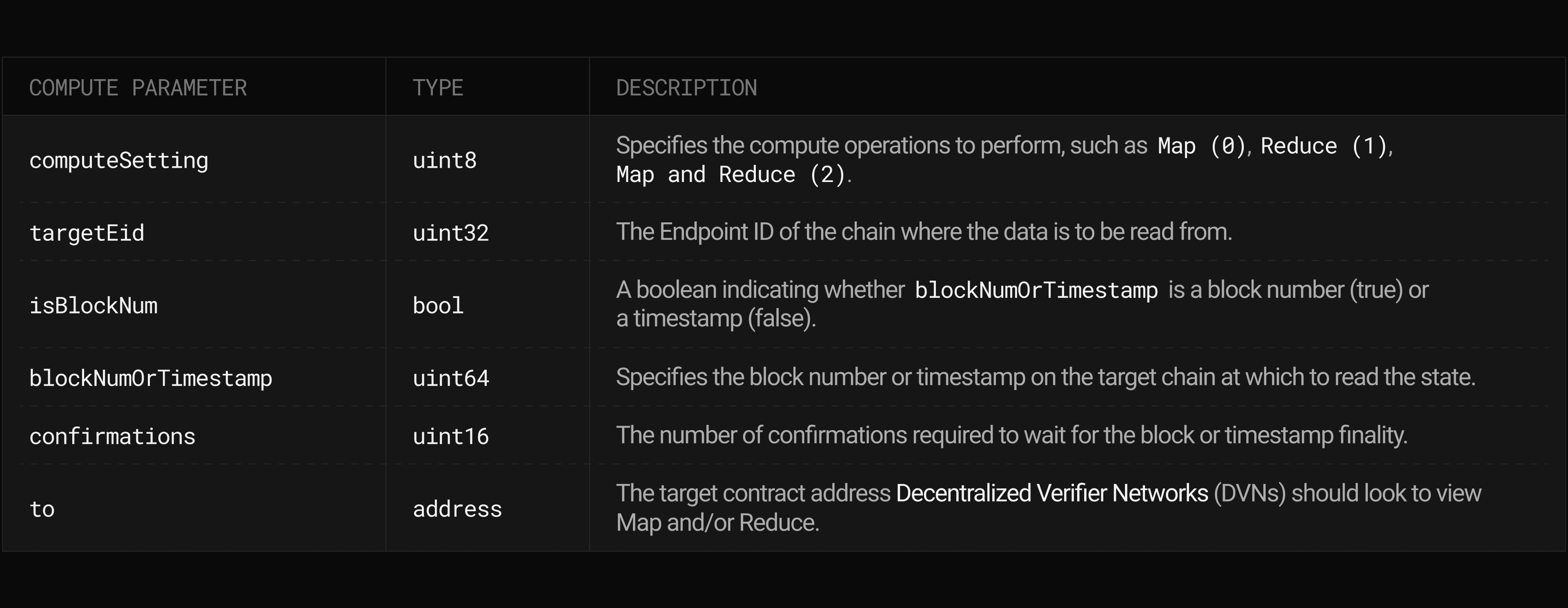
Task: Click the 'Map (0)' inline code
Action: 1202,146
